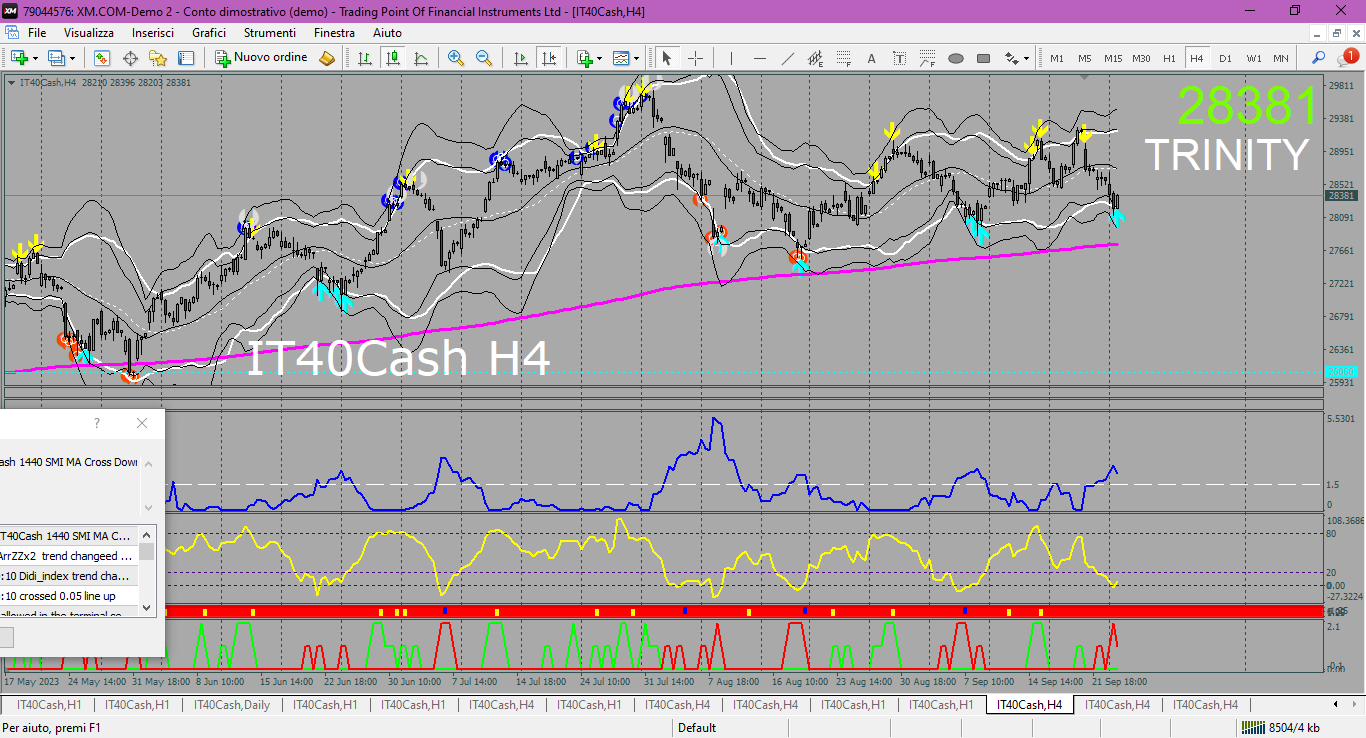Screen dimensions: 1366x738
Task: Zoom out of the chart
Action: 484,58
